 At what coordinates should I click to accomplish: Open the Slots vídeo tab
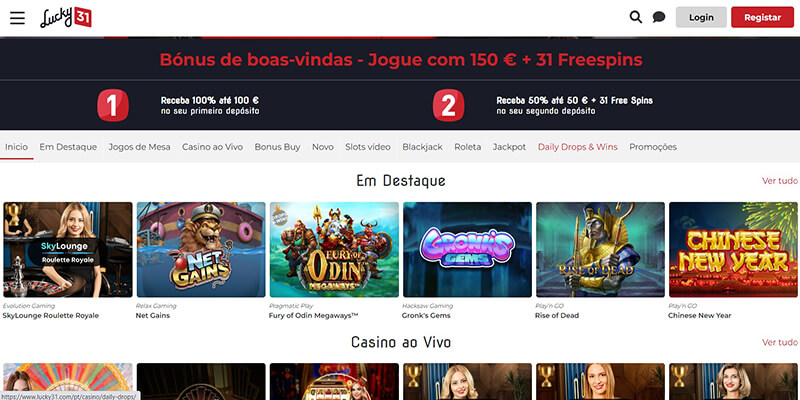pos(368,147)
